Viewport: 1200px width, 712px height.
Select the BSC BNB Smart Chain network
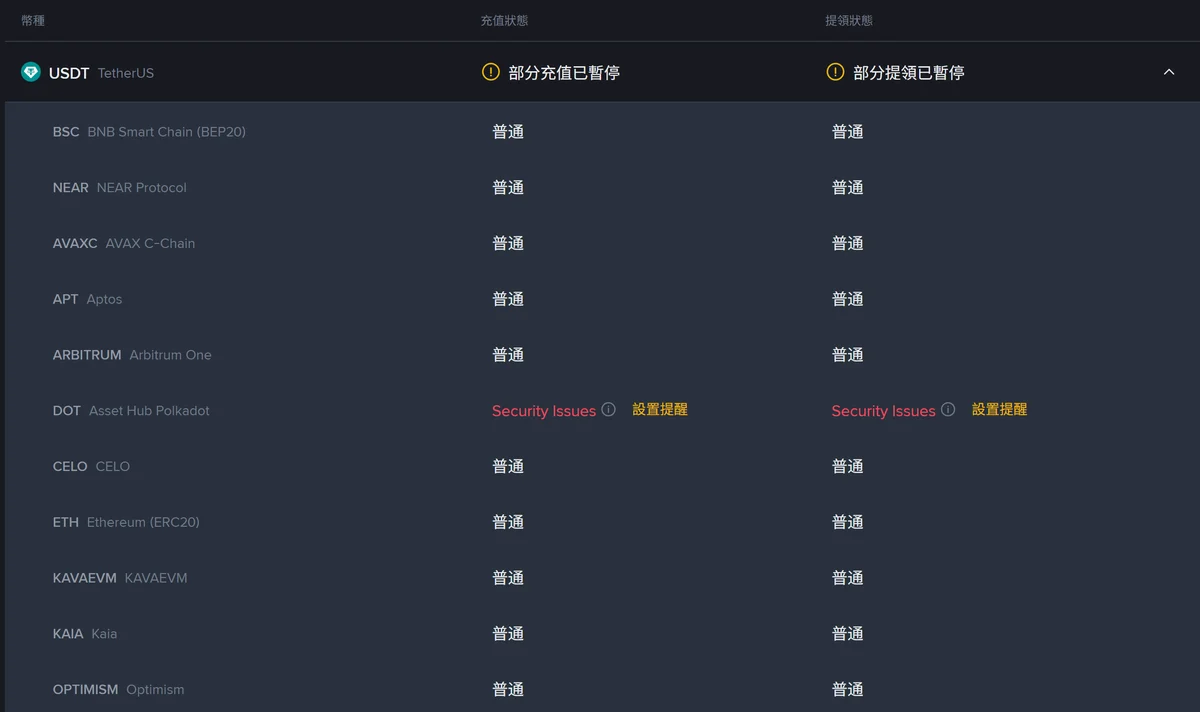(x=149, y=132)
